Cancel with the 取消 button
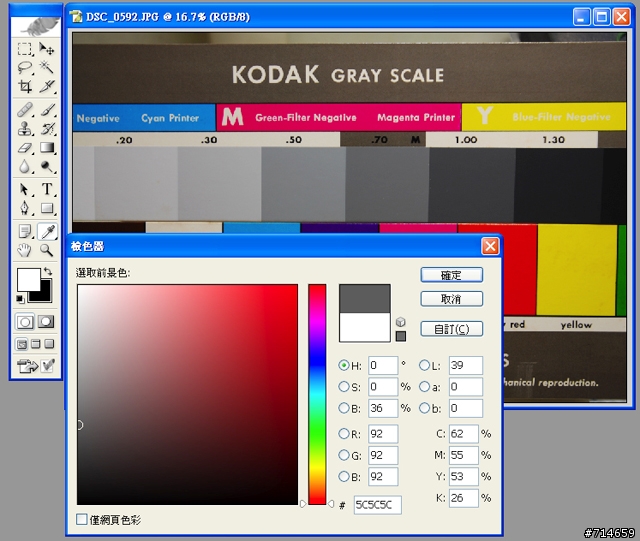640x541 pixels. pos(451,299)
